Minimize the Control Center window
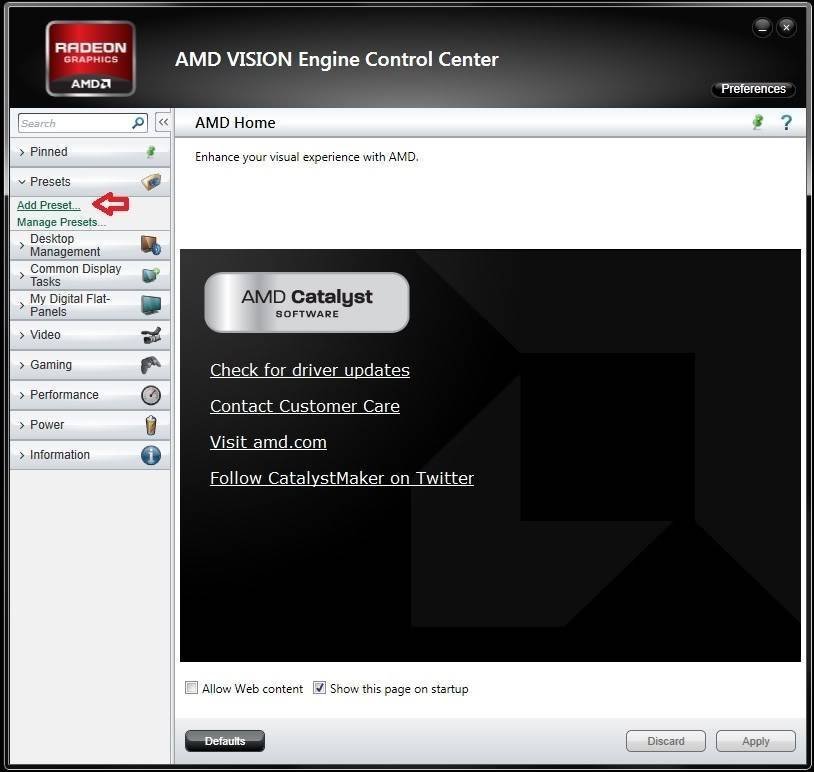The height and width of the screenshot is (772, 814). 762,27
